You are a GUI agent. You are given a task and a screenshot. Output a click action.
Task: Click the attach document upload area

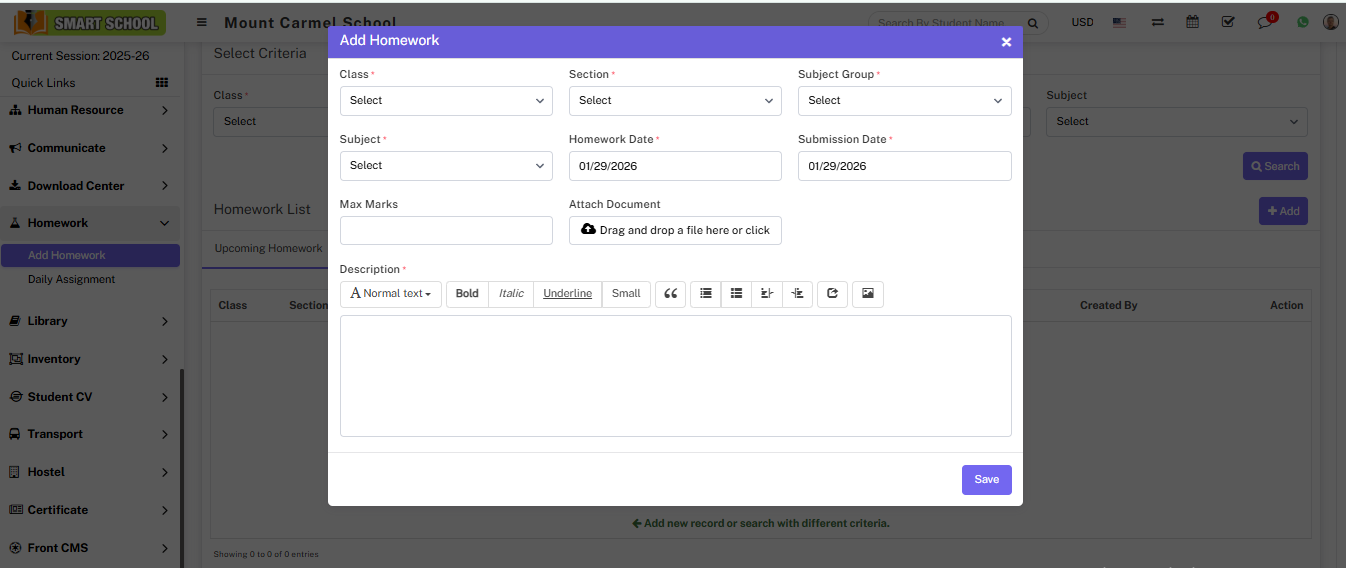tap(675, 231)
